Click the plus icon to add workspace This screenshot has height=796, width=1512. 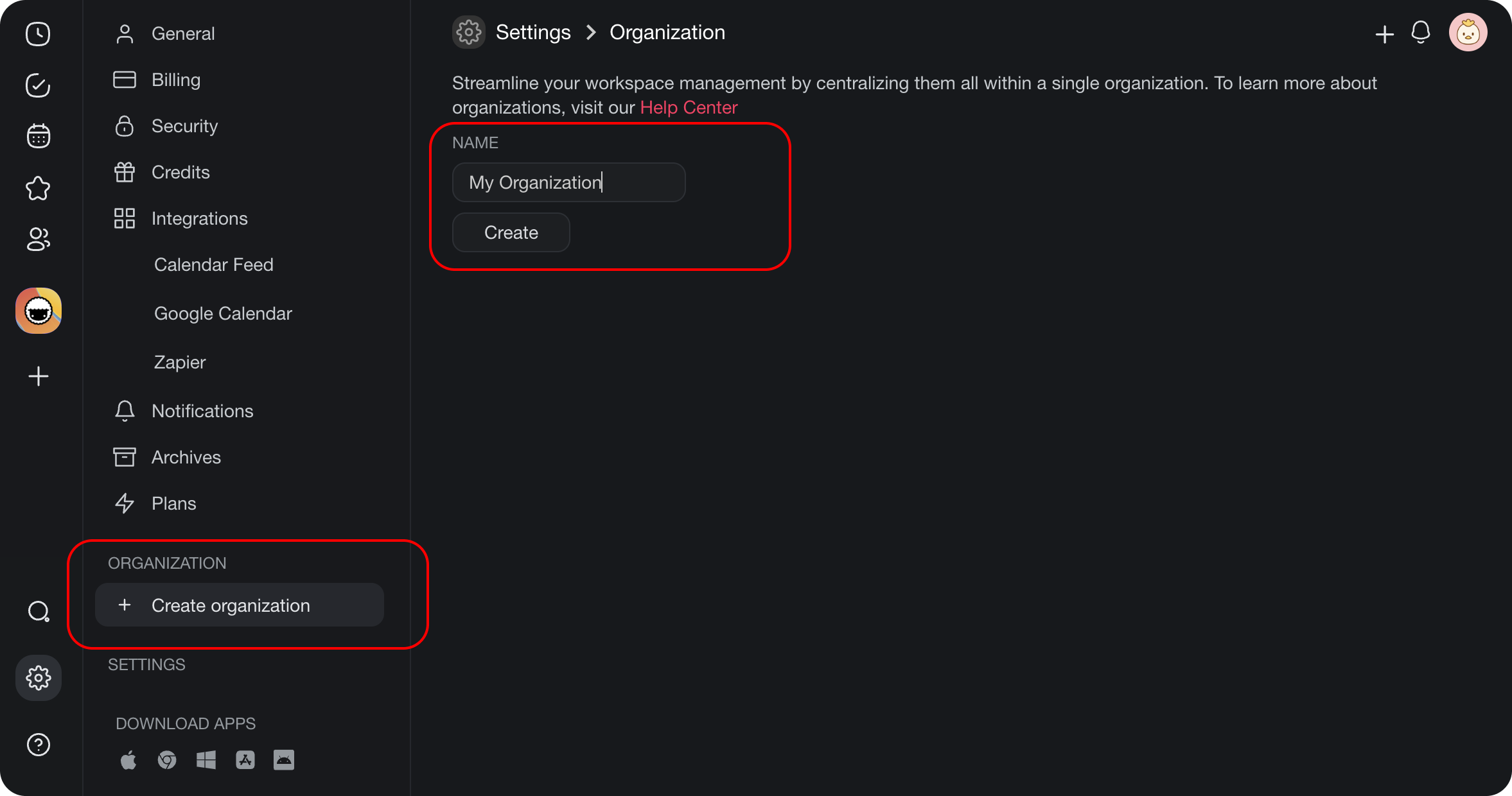coord(39,376)
